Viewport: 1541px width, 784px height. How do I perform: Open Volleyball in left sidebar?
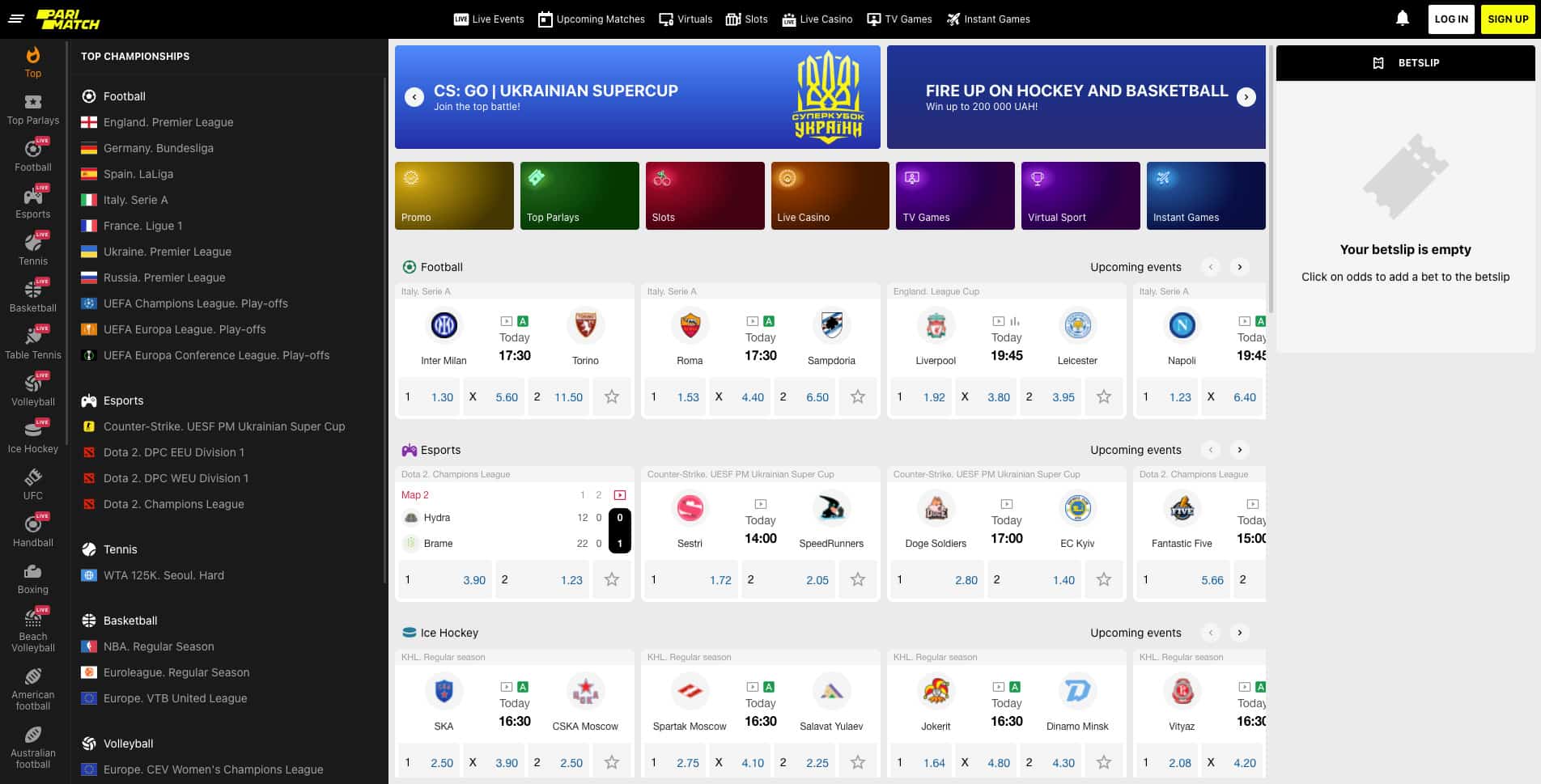pos(33,391)
